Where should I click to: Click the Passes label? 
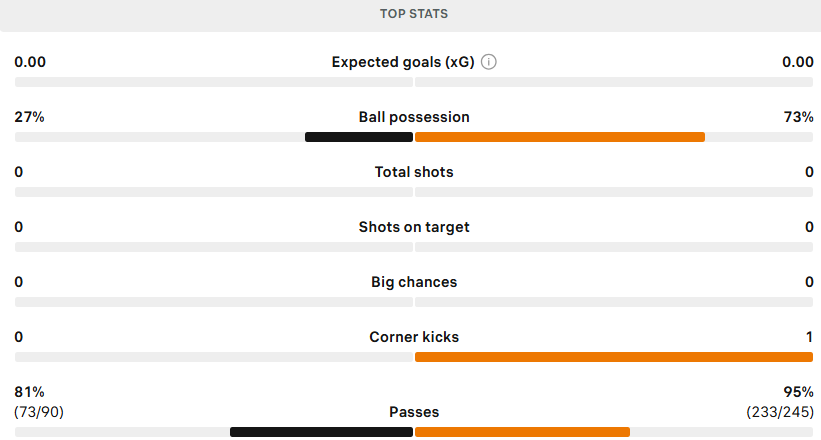414,412
